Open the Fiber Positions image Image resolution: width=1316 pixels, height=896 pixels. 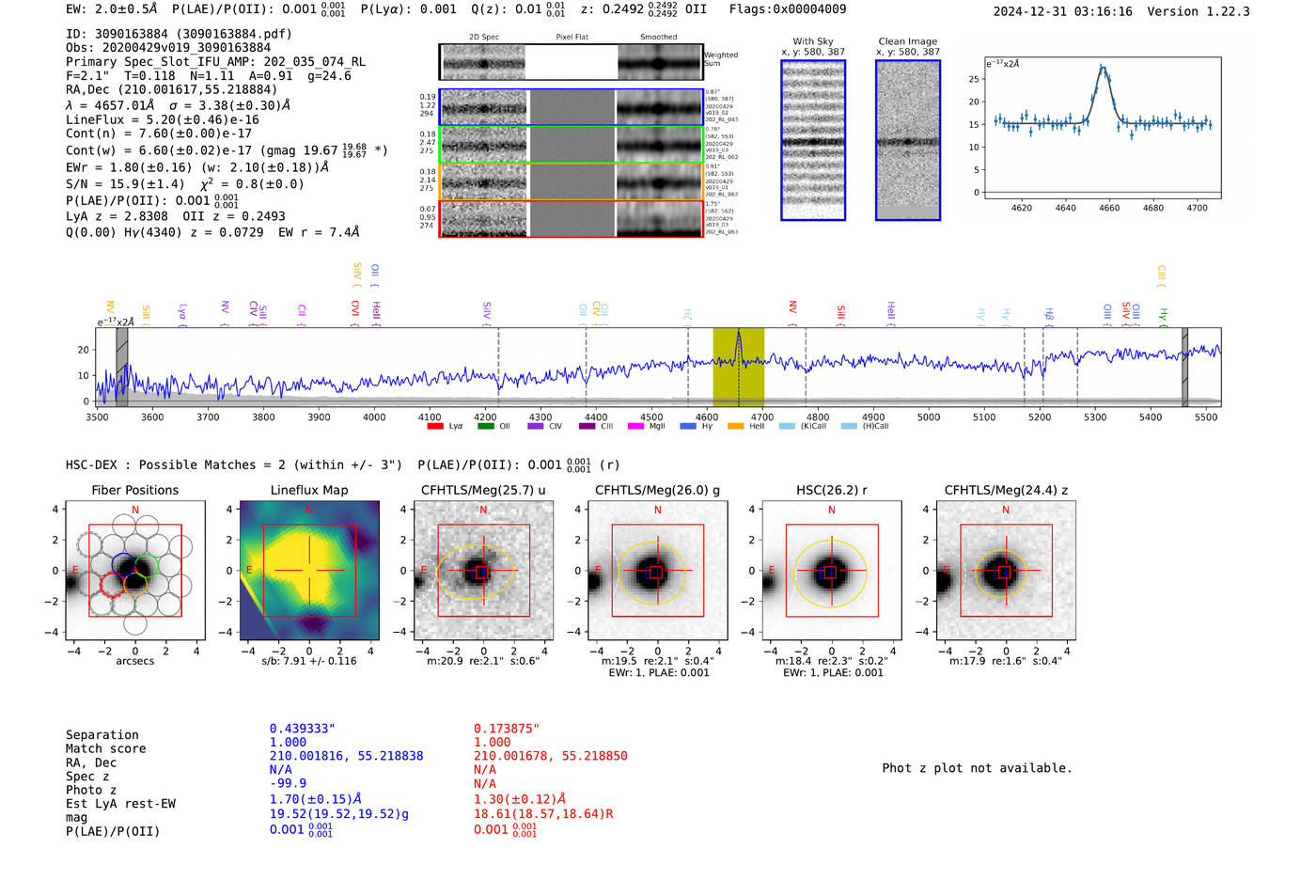point(135,571)
